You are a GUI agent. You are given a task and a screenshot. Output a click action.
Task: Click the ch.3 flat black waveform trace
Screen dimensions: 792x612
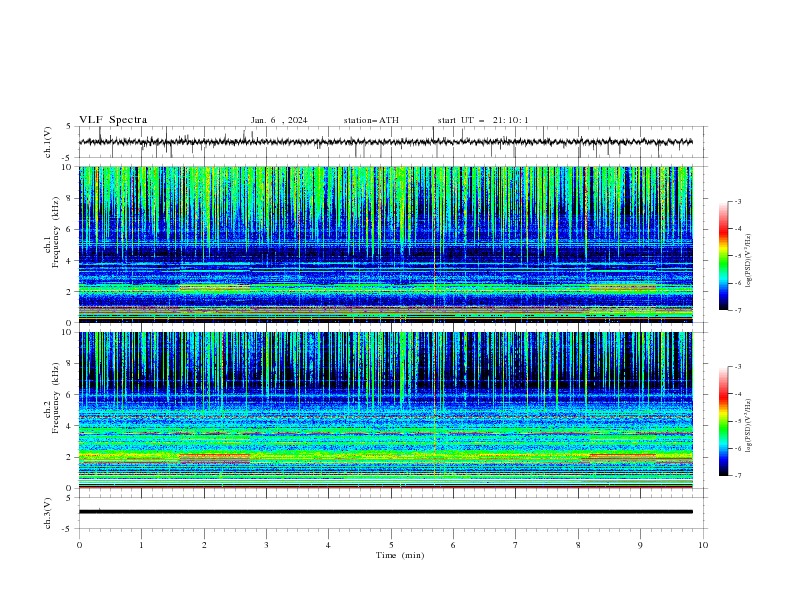coord(385,512)
